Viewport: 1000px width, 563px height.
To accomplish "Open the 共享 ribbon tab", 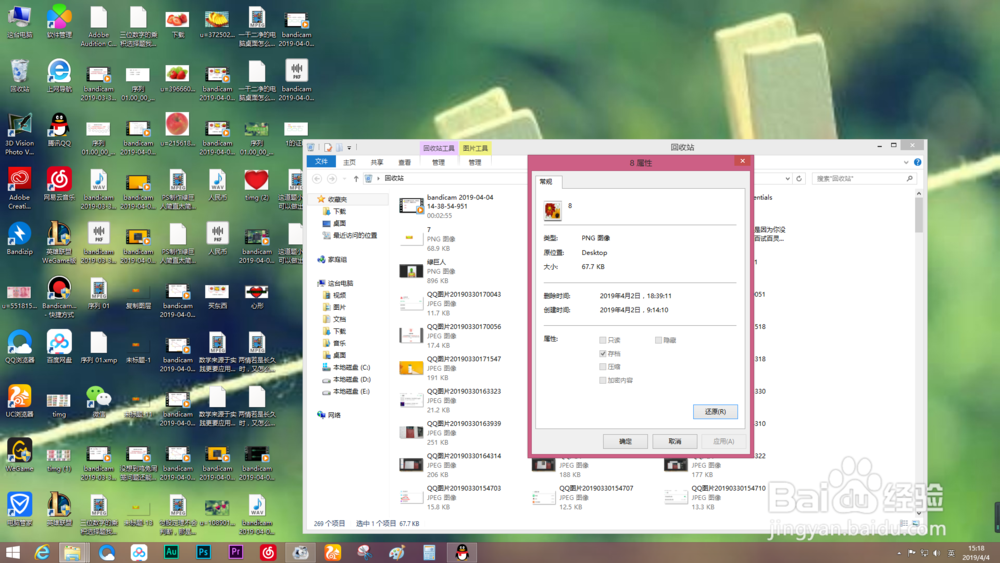I will pos(377,163).
